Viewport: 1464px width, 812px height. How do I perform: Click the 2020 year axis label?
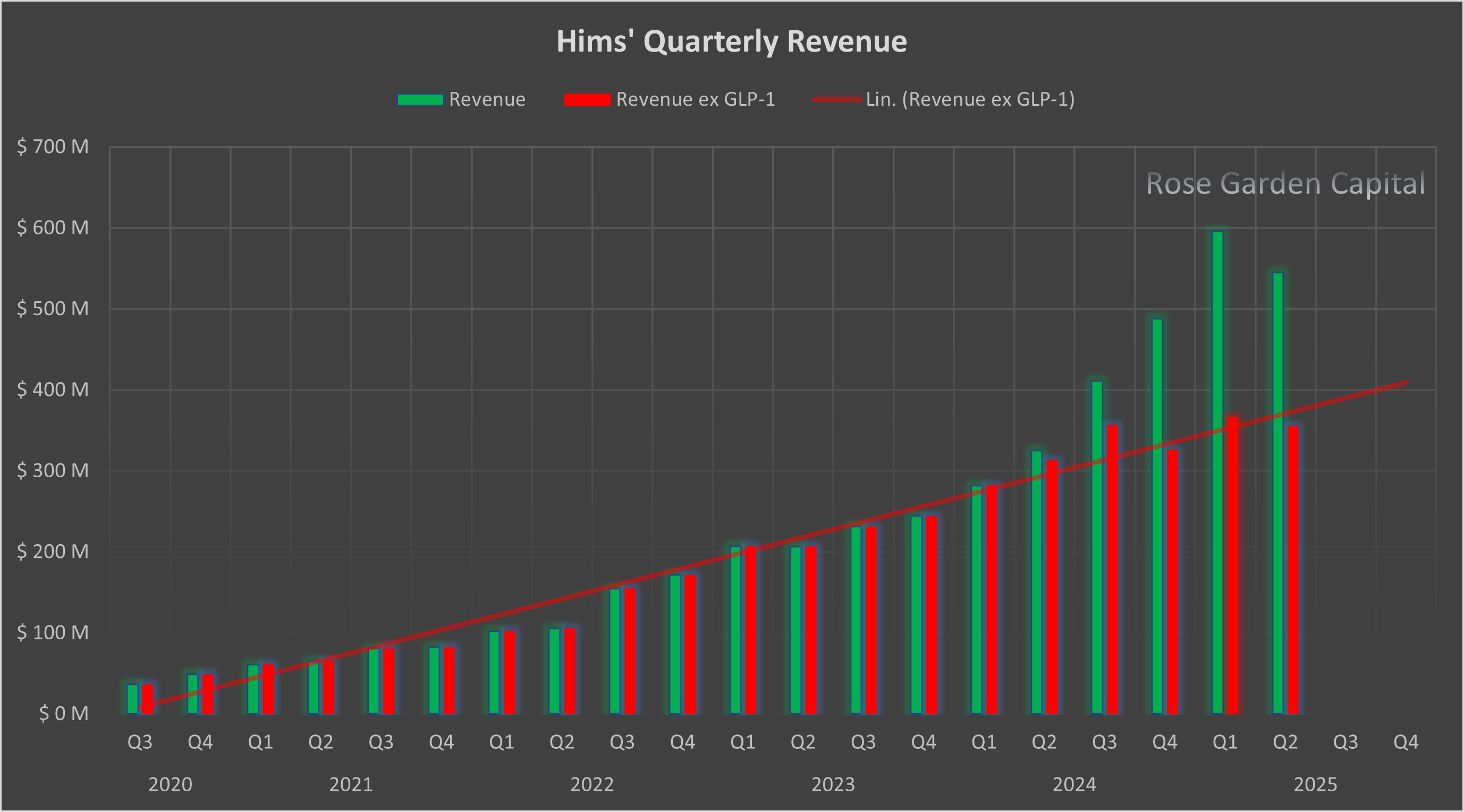(x=170, y=785)
